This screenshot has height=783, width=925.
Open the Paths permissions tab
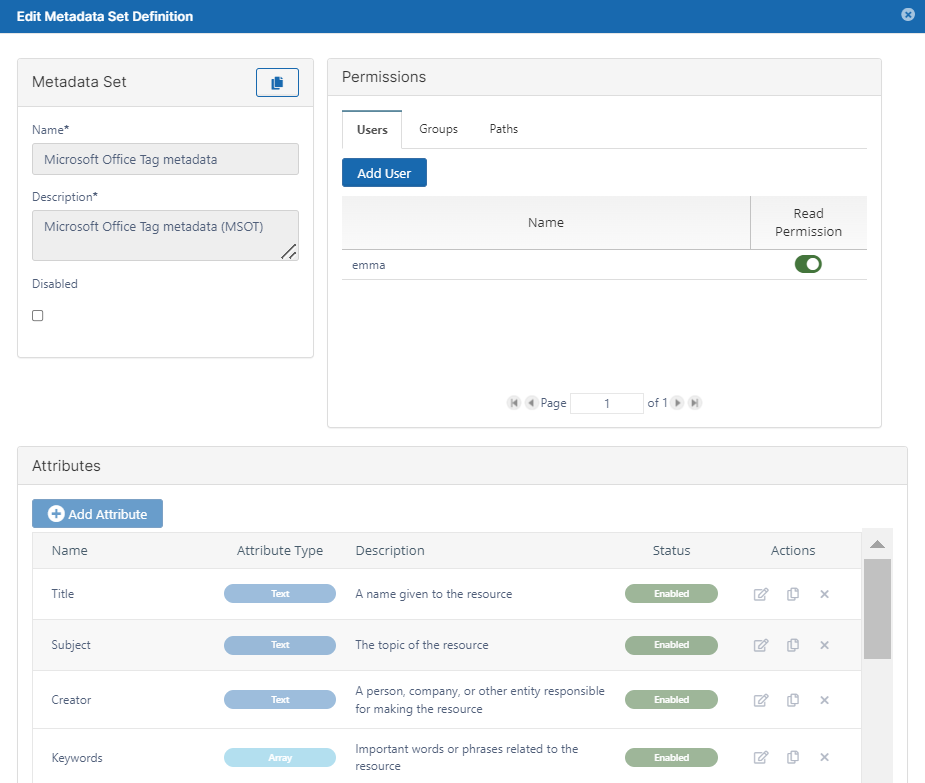point(503,129)
